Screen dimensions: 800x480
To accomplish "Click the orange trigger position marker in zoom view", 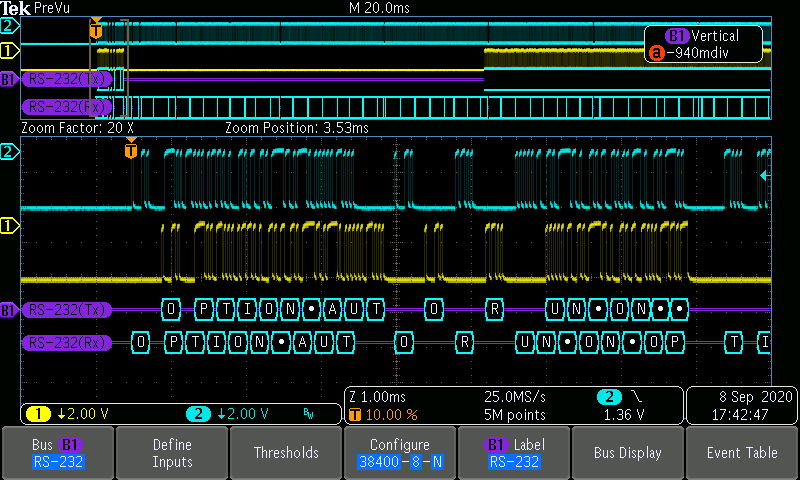I will point(131,151).
